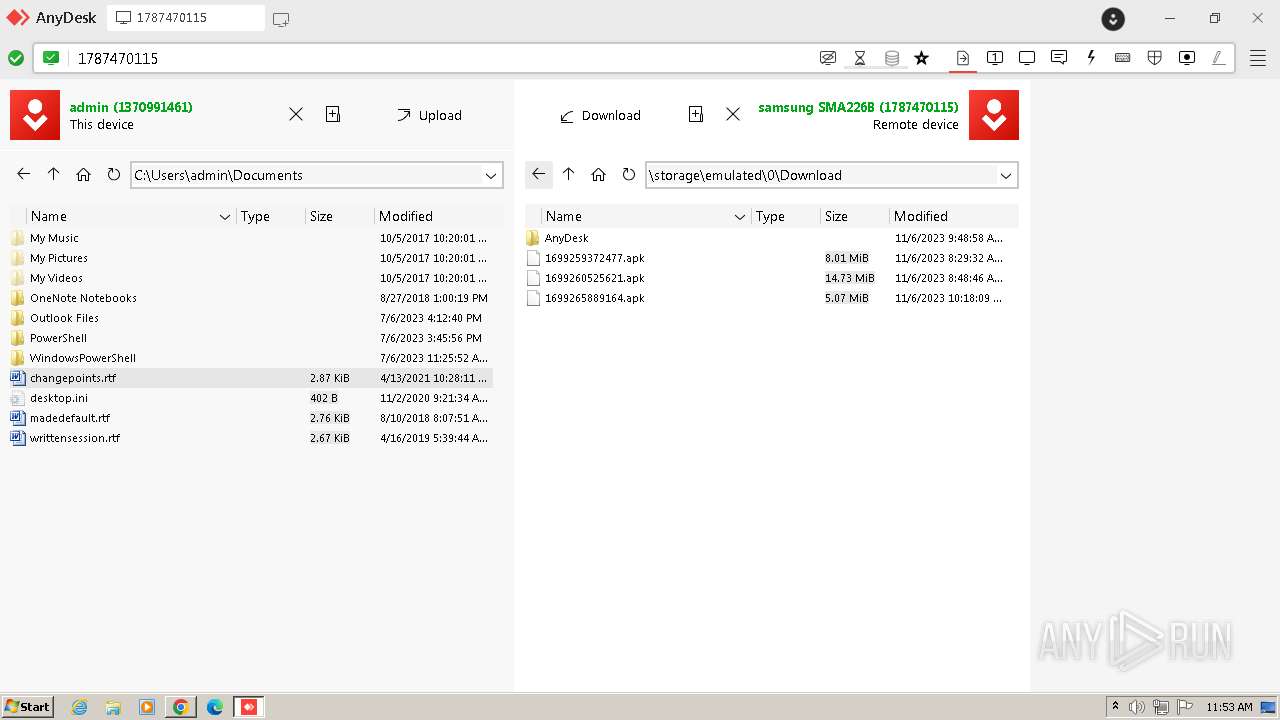Click the remote panel delete X icon
The height and width of the screenshot is (720, 1280).
pos(733,114)
